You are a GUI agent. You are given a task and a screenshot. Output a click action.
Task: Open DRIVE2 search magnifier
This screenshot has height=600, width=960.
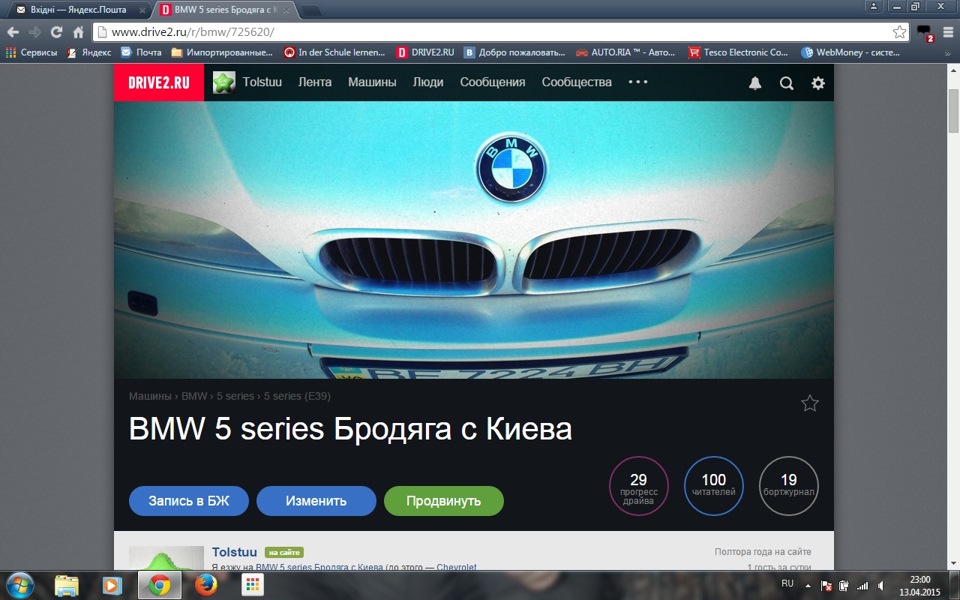pyautogui.click(x=787, y=83)
